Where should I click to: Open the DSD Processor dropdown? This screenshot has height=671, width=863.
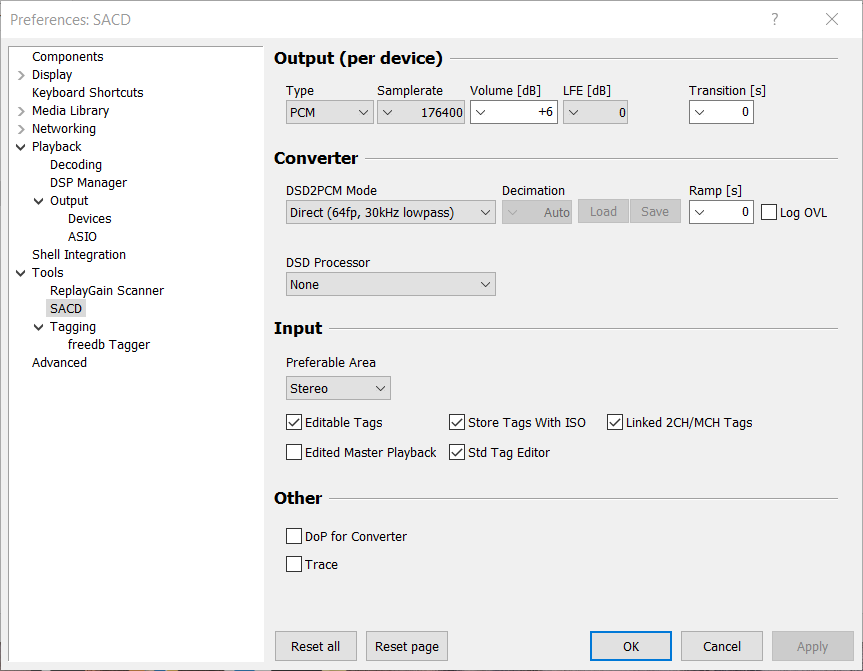[390, 285]
